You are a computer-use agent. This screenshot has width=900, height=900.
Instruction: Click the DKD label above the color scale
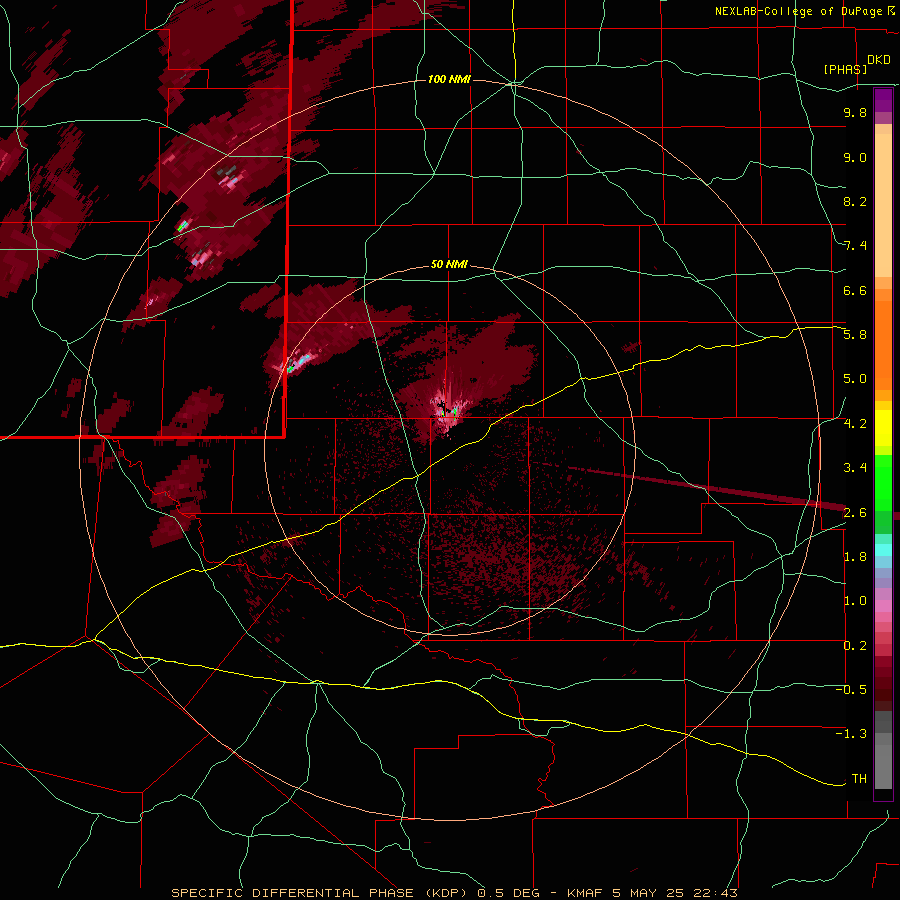coord(878,59)
